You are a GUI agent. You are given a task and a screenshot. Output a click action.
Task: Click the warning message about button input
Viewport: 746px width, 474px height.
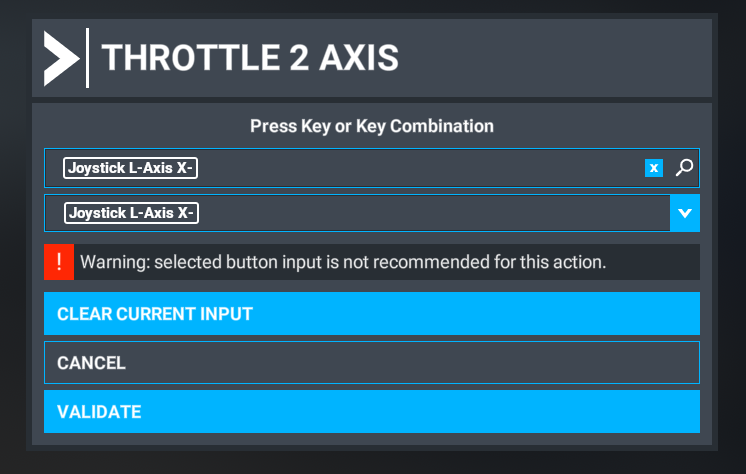tap(343, 262)
